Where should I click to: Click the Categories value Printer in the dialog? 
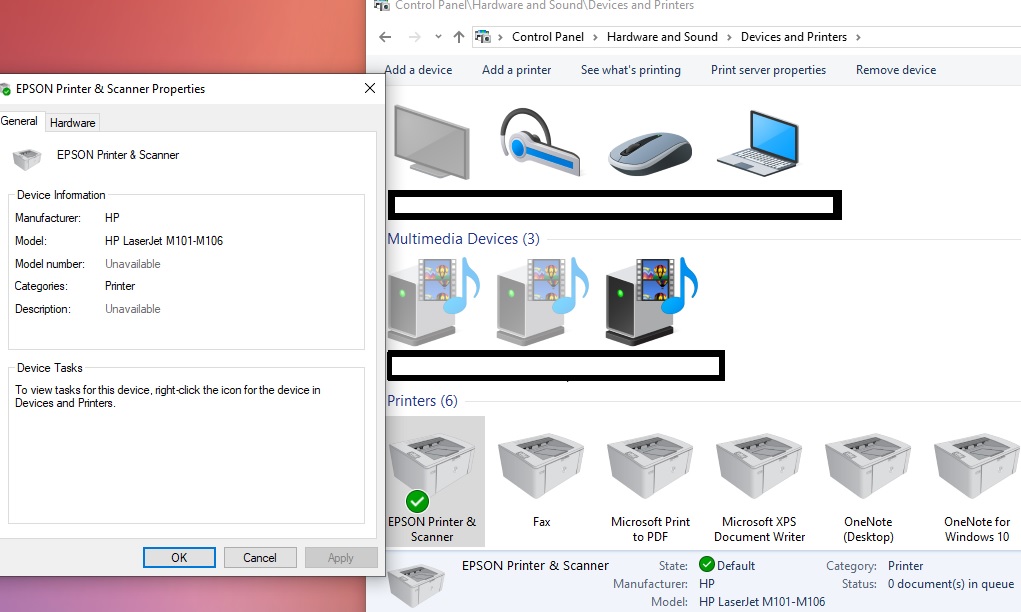click(x=120, y=286)
